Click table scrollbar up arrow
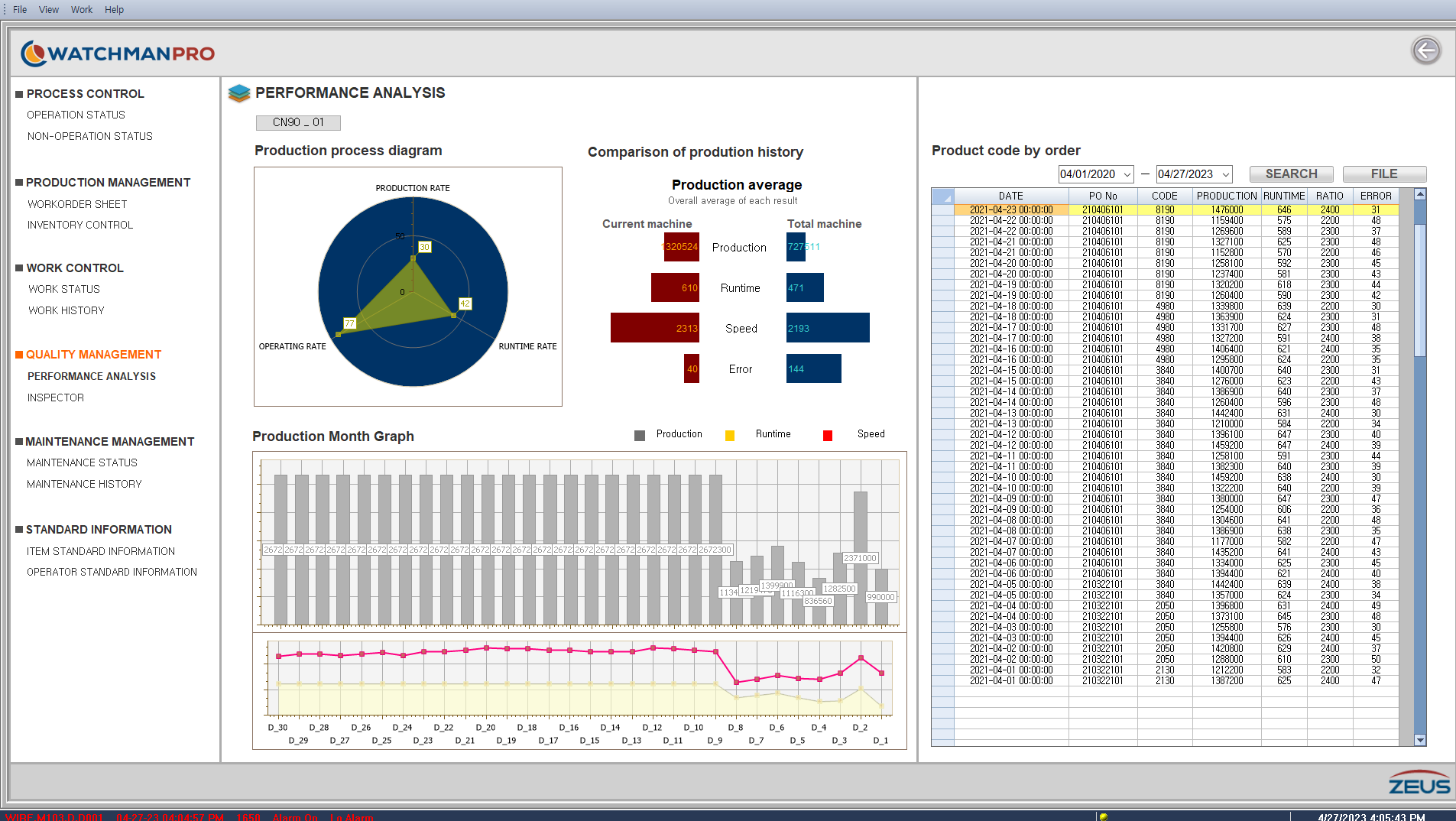 point(1420,195)
